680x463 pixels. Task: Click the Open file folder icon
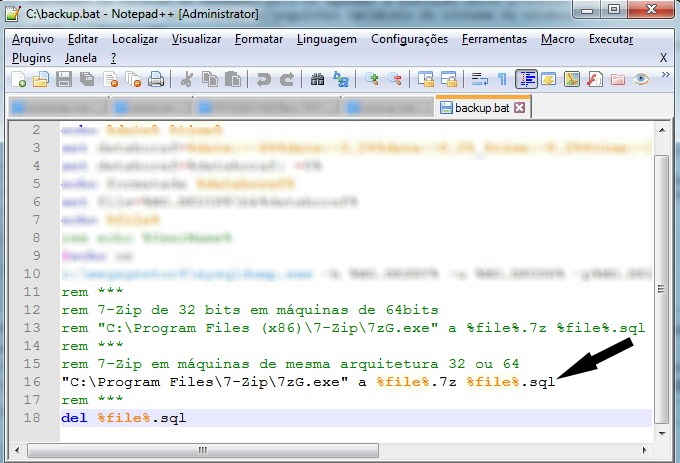41,79
